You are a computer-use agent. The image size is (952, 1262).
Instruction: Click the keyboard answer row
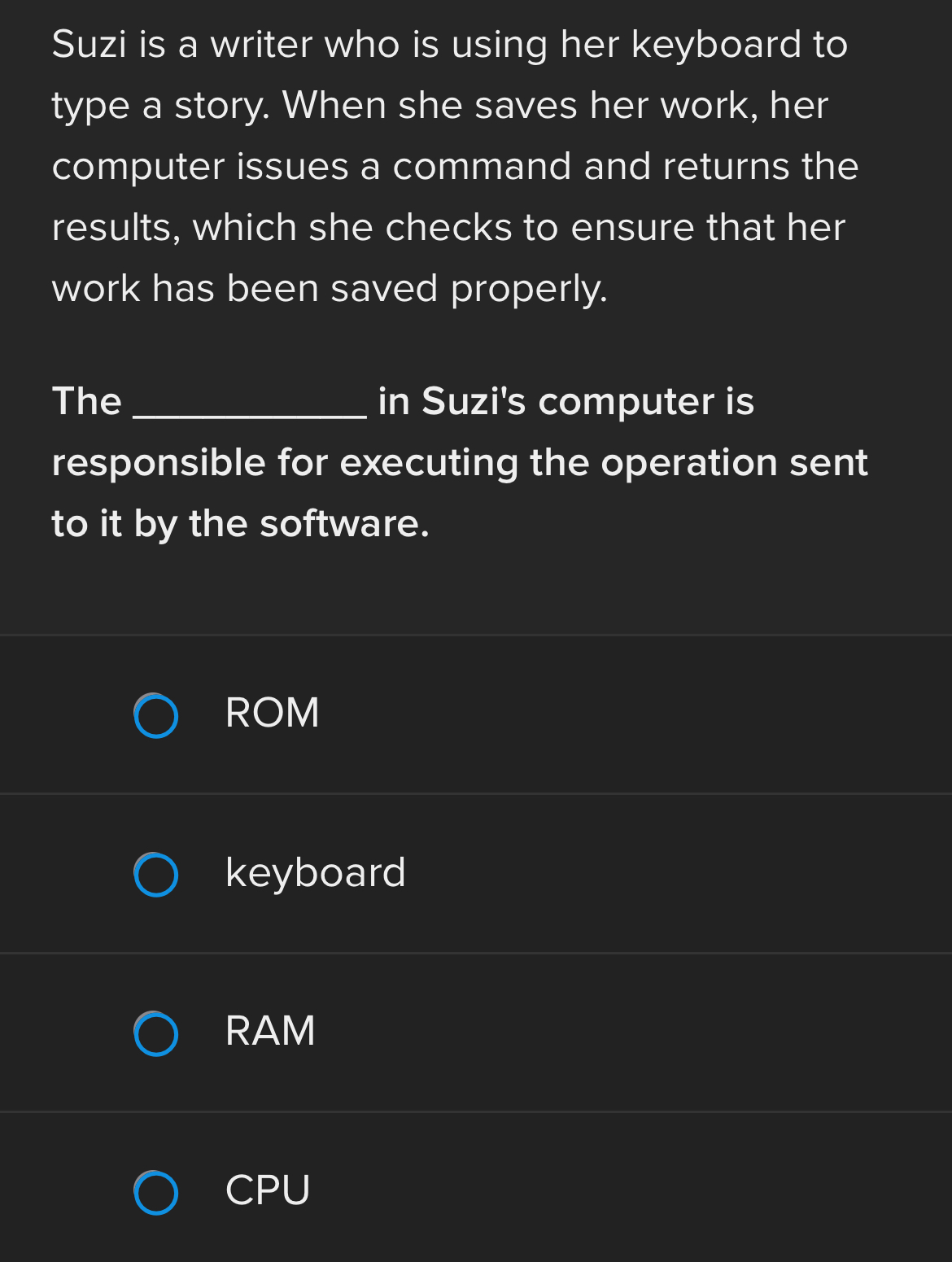point(476,873)
